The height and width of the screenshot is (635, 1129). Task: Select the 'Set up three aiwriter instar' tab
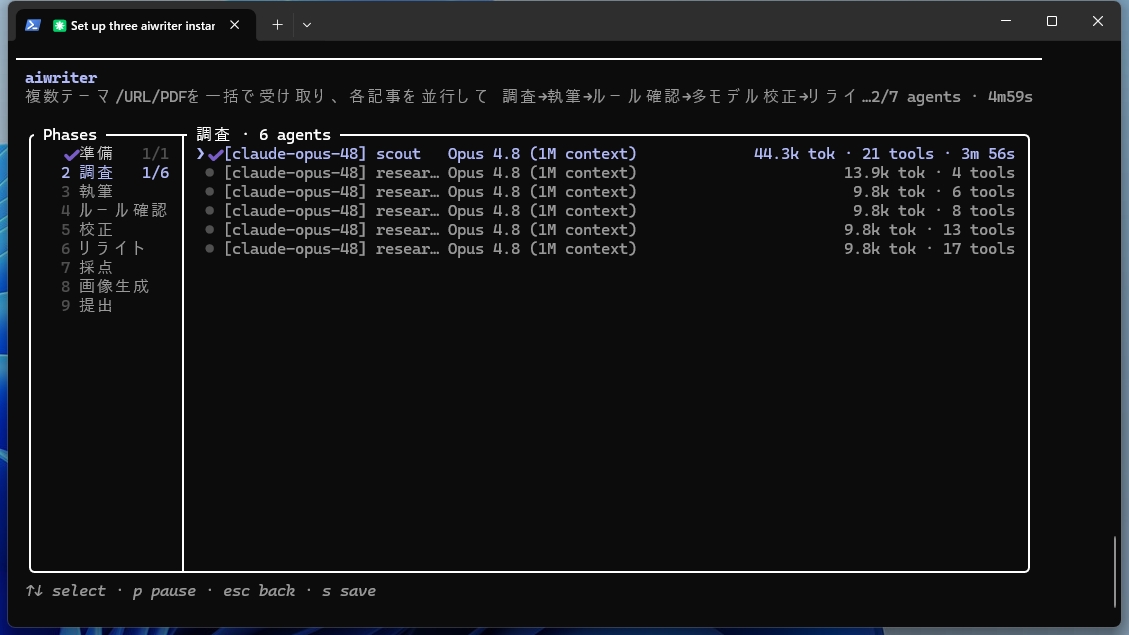[x=136, y=25]
